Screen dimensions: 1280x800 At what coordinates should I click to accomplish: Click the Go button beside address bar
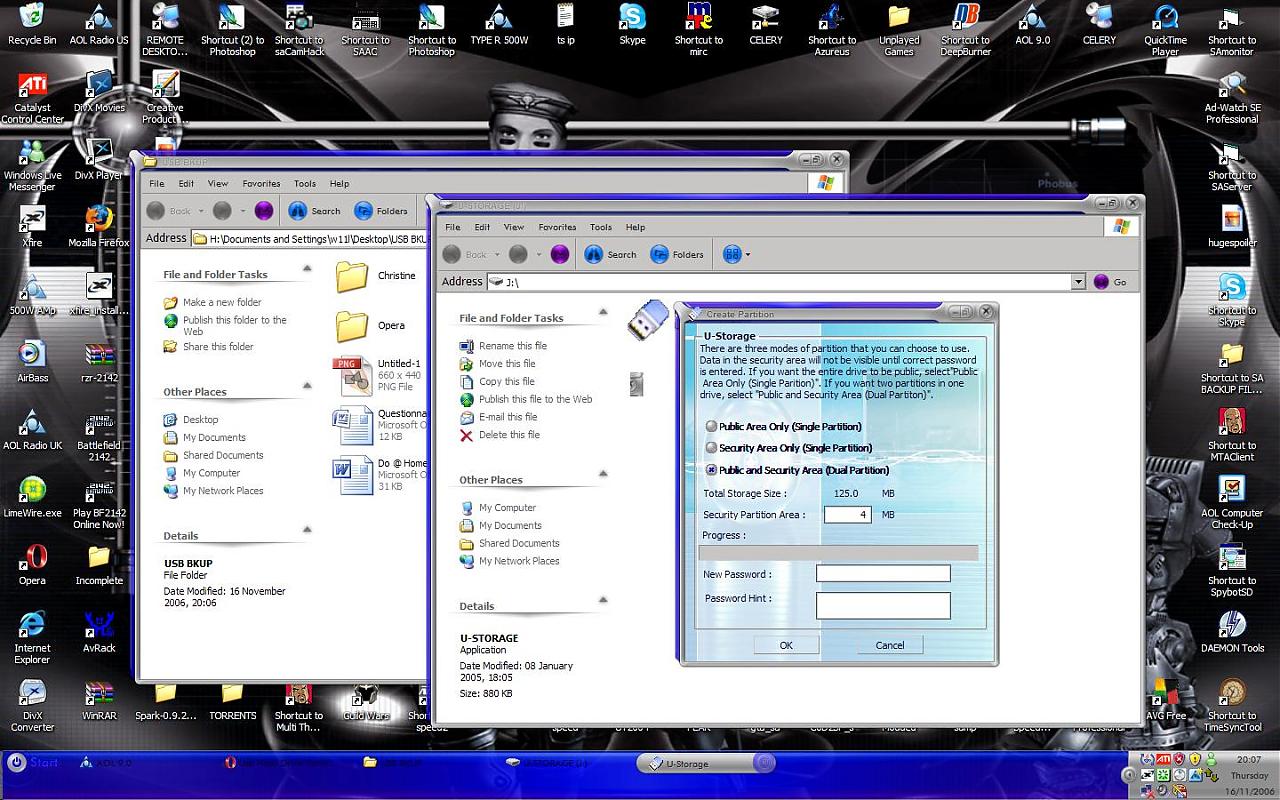(1110, 282)
